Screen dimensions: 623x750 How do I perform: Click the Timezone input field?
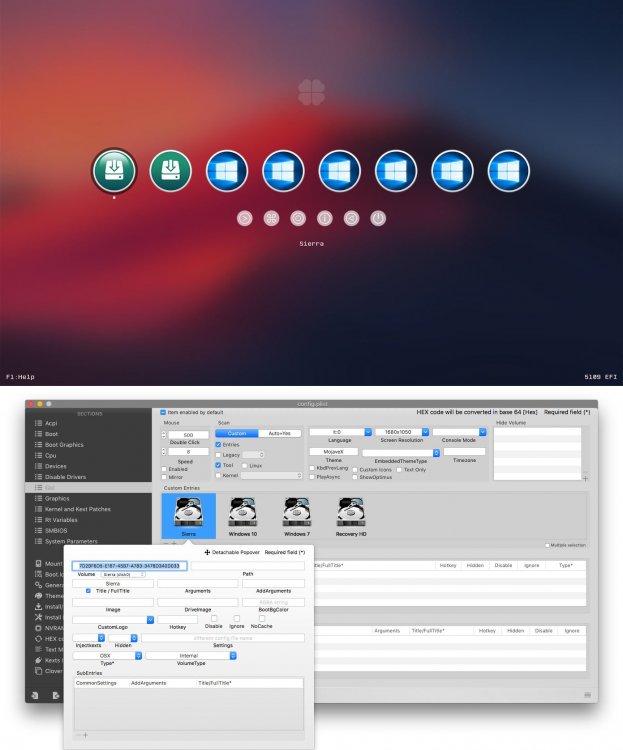coord(464,452)
